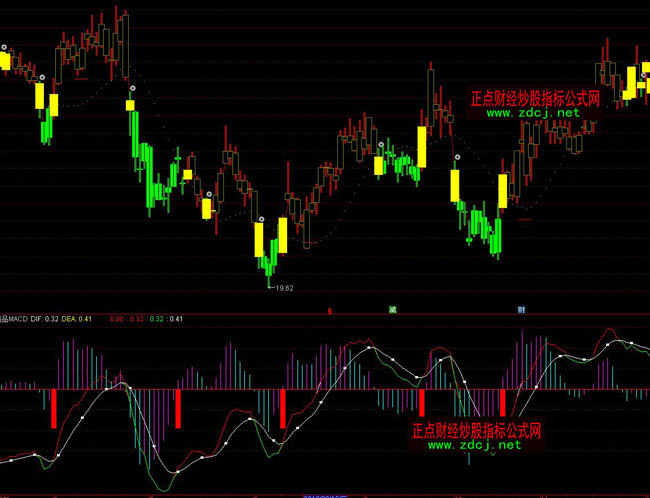Click the yellow candle directly above 19.62 label

pyautogui.click(x=260, y=240)
